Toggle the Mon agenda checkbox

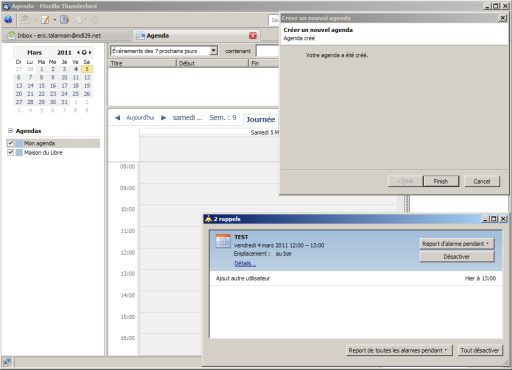coord(10,143)
